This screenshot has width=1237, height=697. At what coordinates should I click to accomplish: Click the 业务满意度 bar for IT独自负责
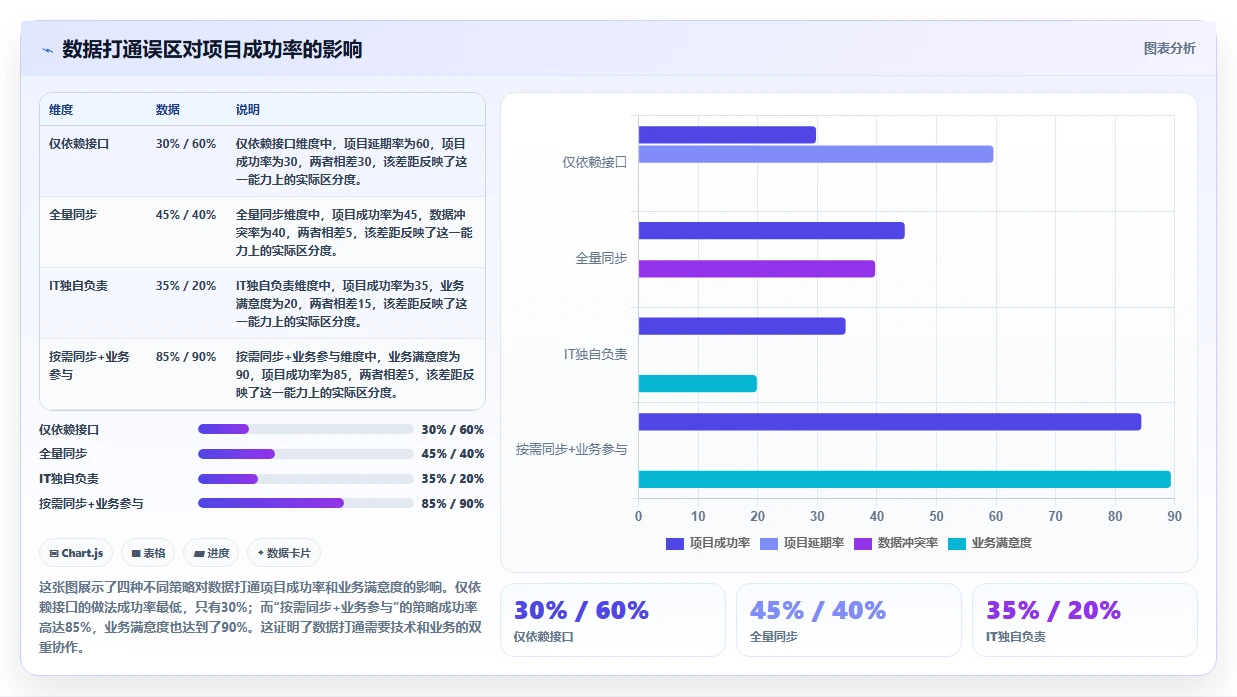coord(698,384)
